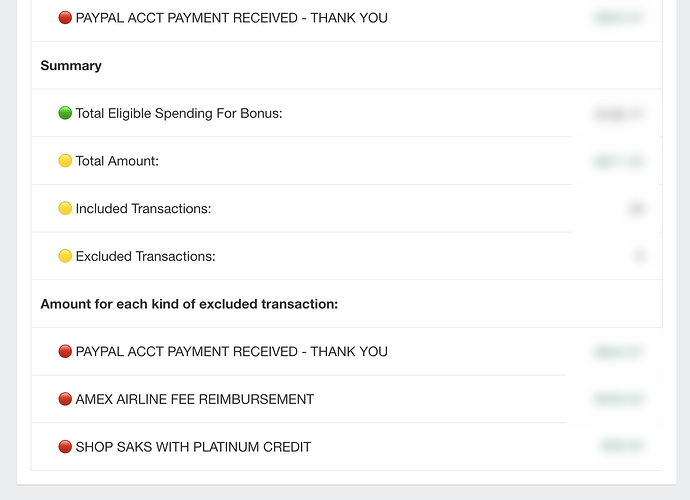Click the yellow circle next to Included Transactions
This screenshot has height=500, width=690.
[65, 208]
